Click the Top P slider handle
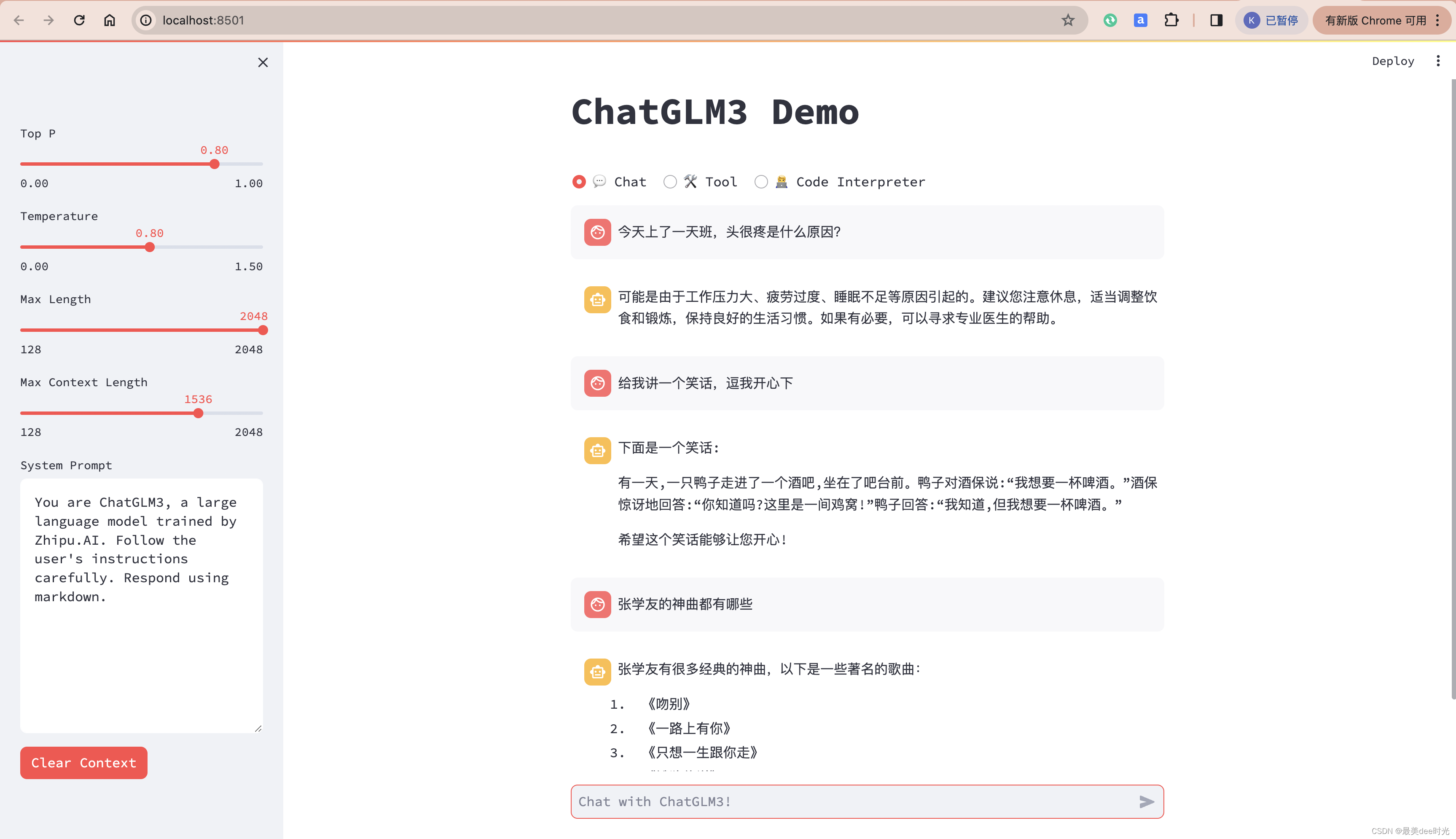The width and height of the screenshot is (1456, 839). tap(214, 164)
